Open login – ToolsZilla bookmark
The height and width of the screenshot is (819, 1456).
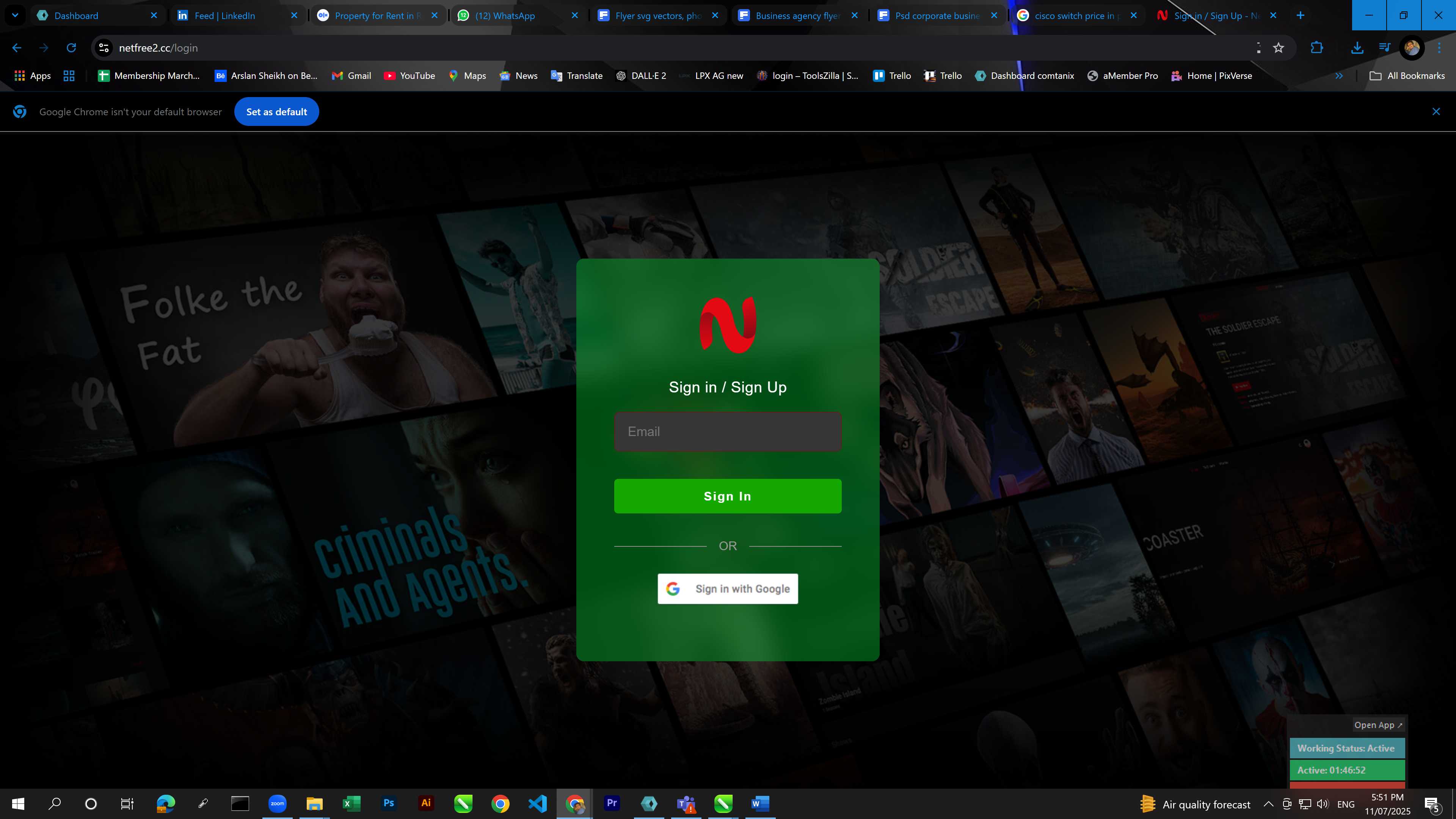pyautogui.click(x=808, y=76)
